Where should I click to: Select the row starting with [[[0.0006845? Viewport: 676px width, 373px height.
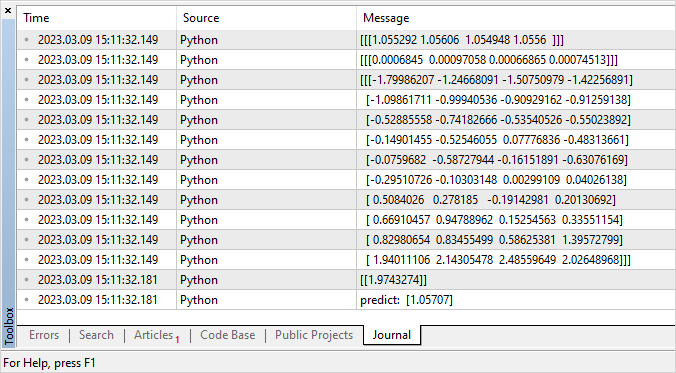click(x=346, y=60)
